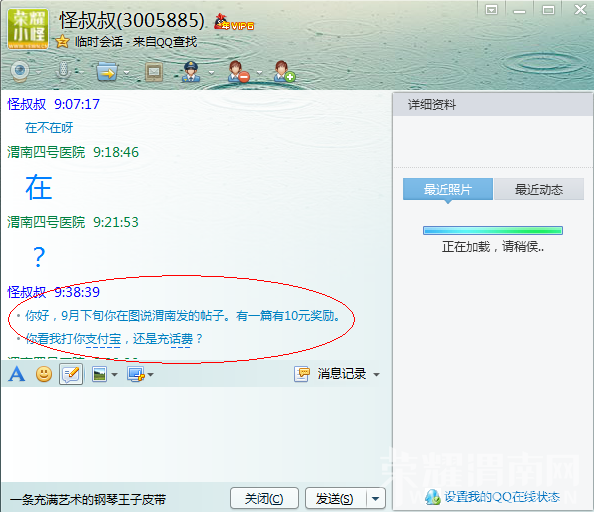Toggle the handwriting input note icon

[71, 374]
